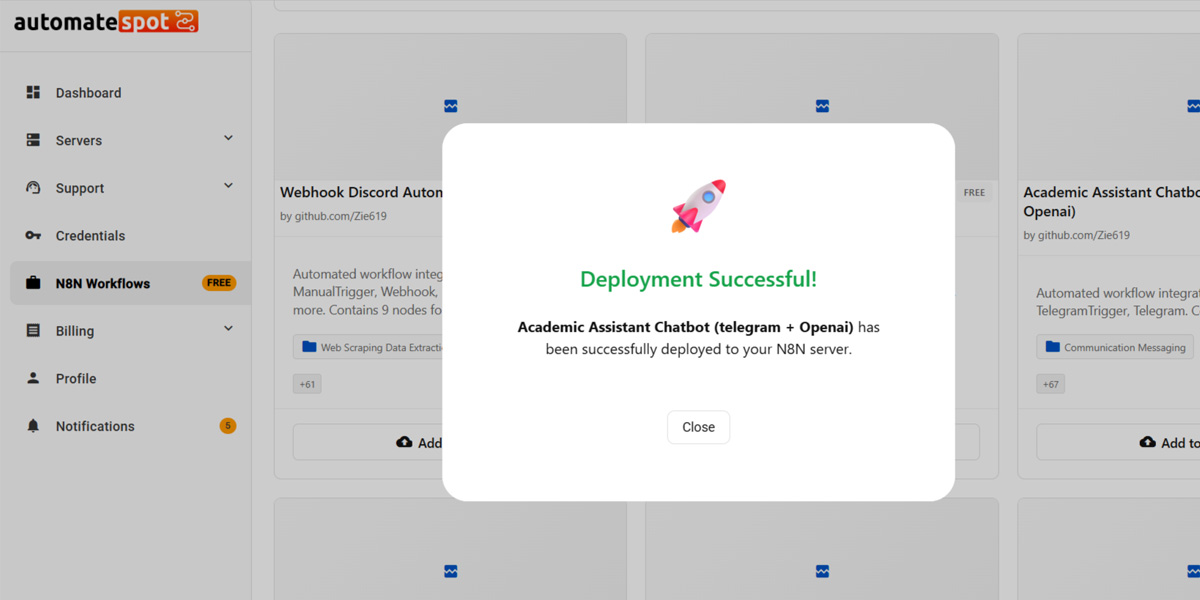Go to the Profile page

[x=76, y=379]
